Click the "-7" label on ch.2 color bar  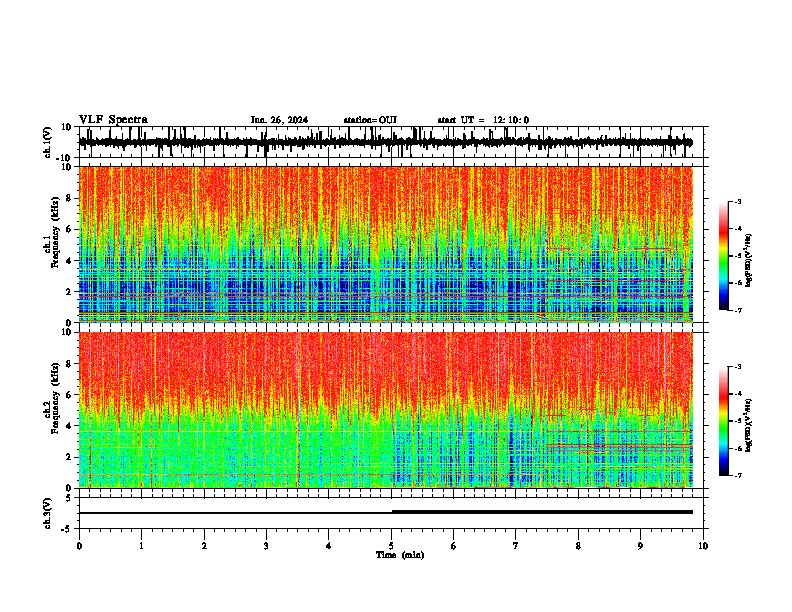pyautogui.click(x=737, y=476)
